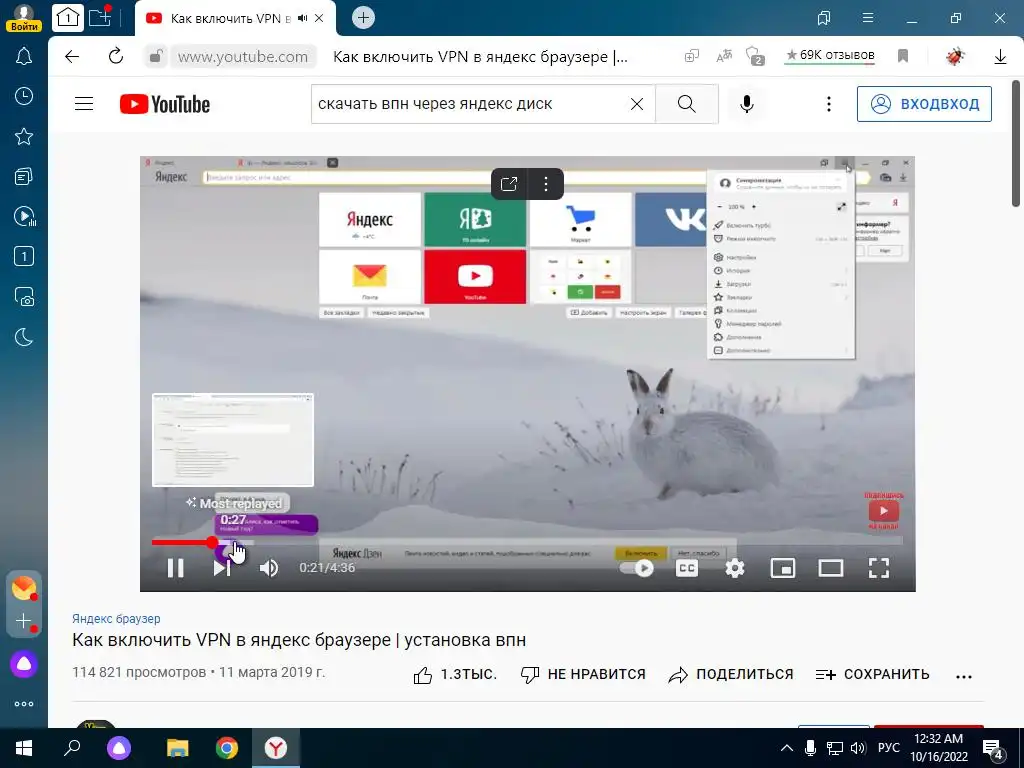Click www.youtube.com address field
The image size is (1024, 768).
243,57
